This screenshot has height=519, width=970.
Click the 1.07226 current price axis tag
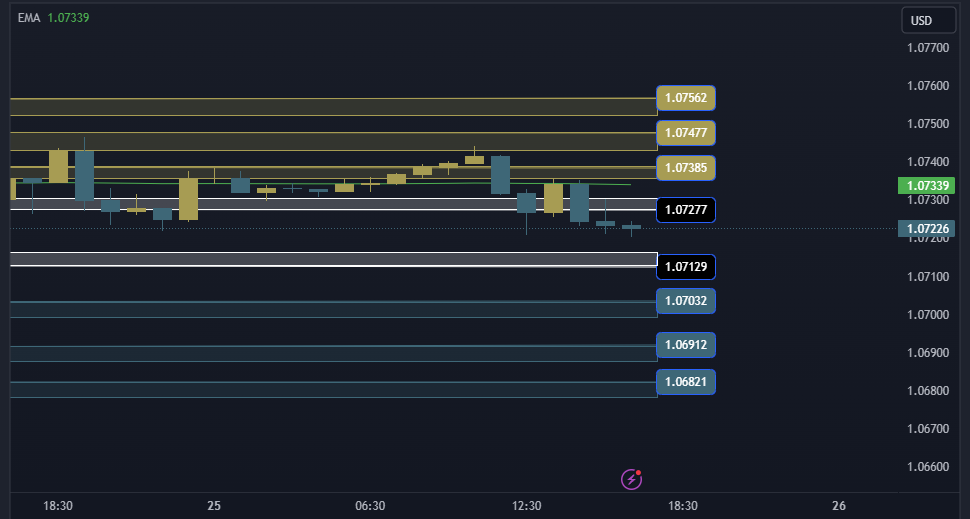tap(927, 229)
